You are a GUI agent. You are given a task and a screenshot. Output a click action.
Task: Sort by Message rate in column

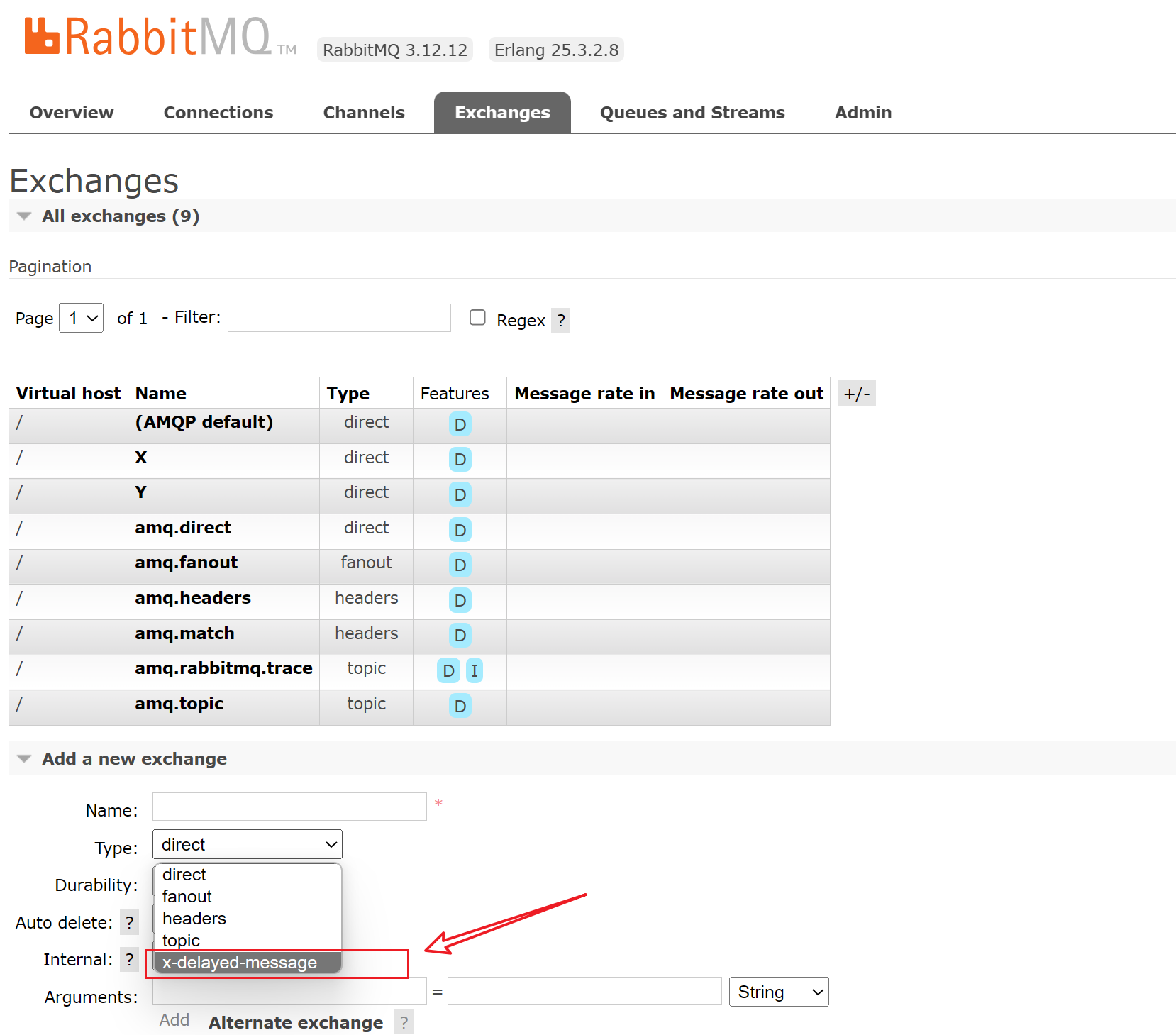click(x=584, y=394)
